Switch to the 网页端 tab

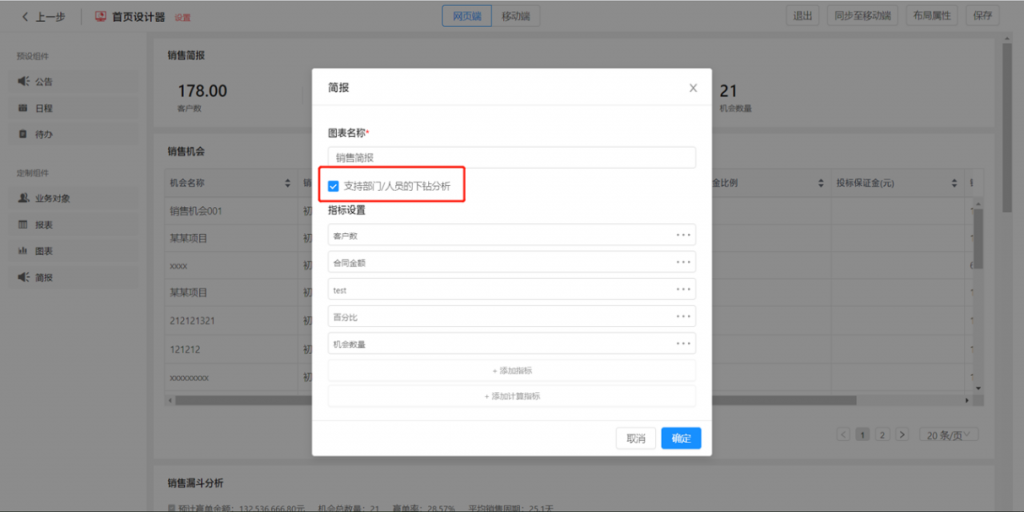click(x=467, y=16)
